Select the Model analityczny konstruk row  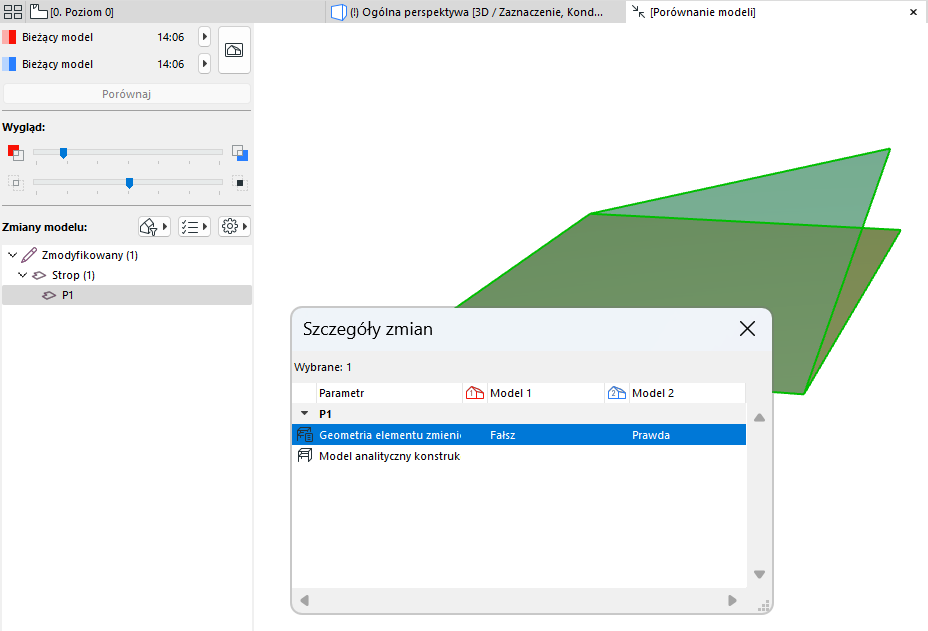pos(519,456)
